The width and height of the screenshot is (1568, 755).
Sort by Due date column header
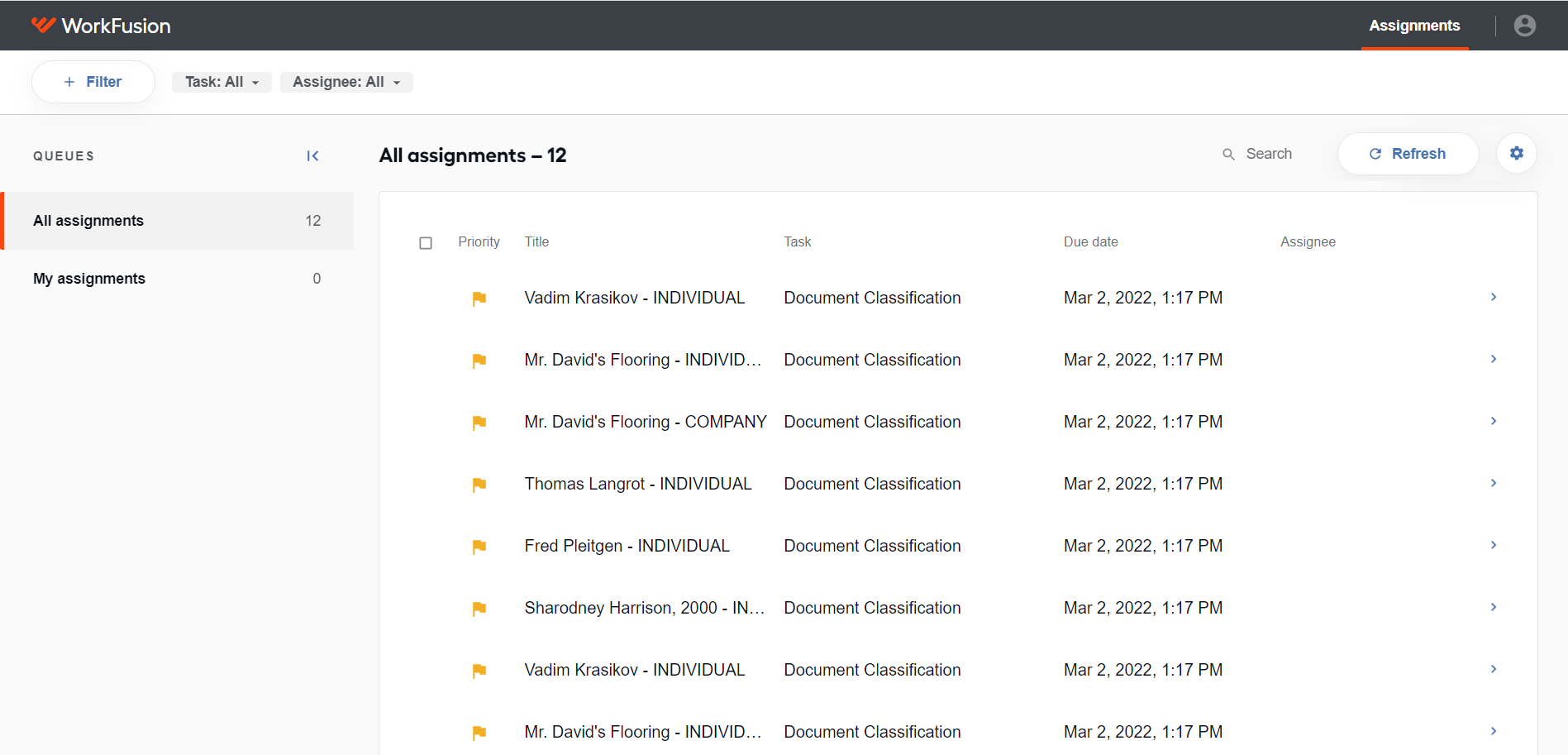1090,241
